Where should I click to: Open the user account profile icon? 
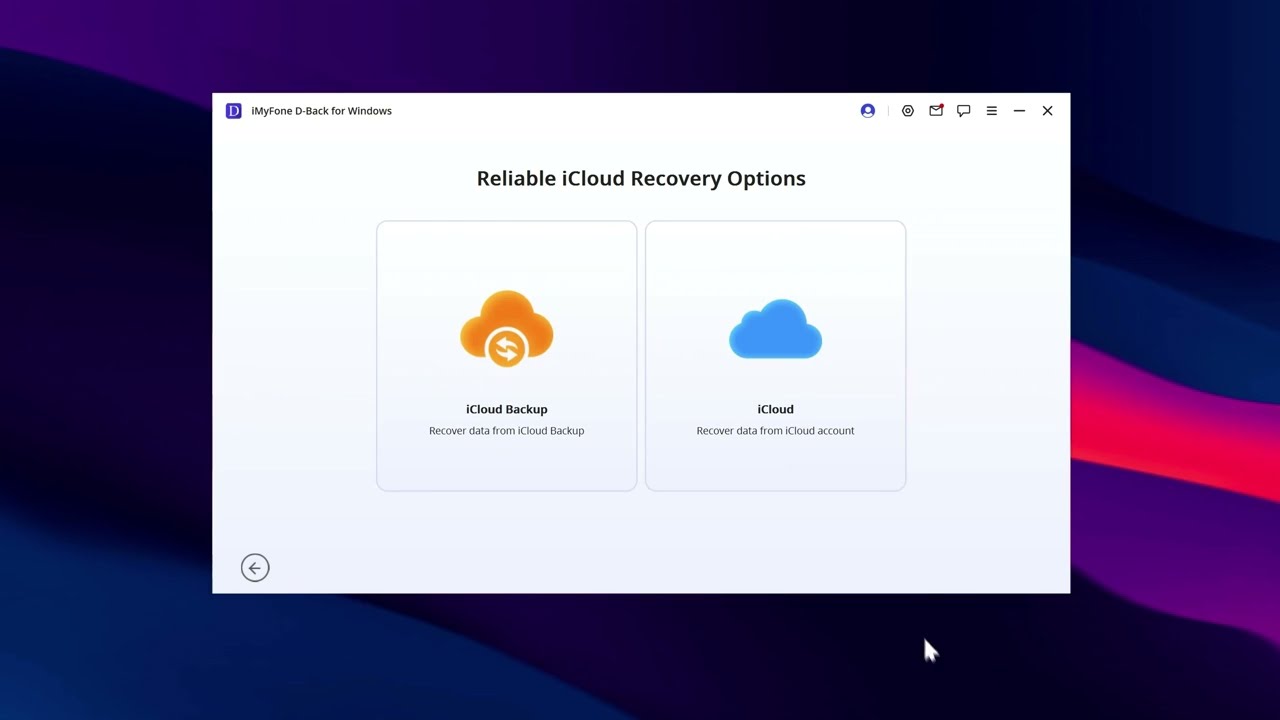click(x=868, y=111)
